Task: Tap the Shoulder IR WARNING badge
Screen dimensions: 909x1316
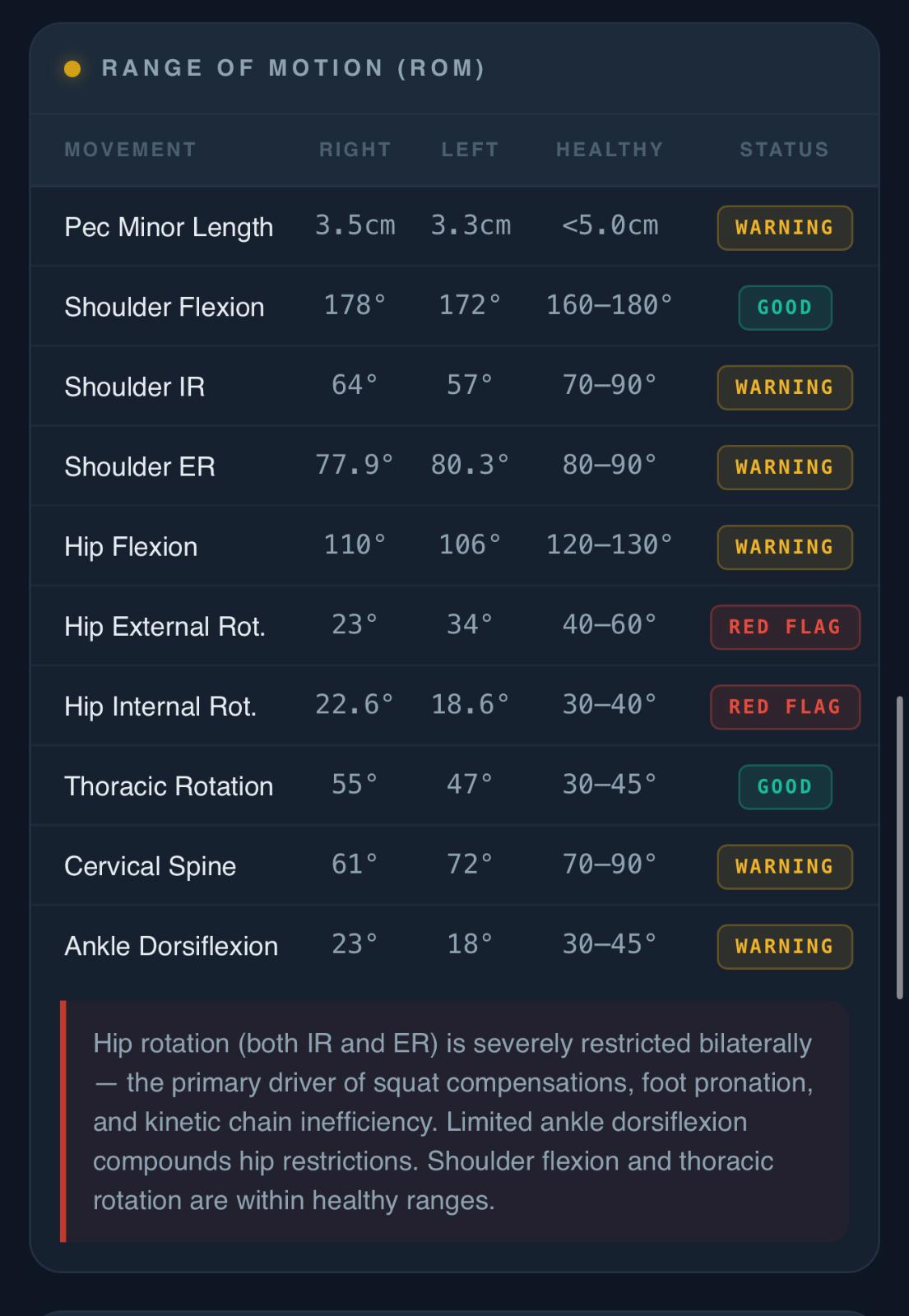Action: click(x=785, y=387)
